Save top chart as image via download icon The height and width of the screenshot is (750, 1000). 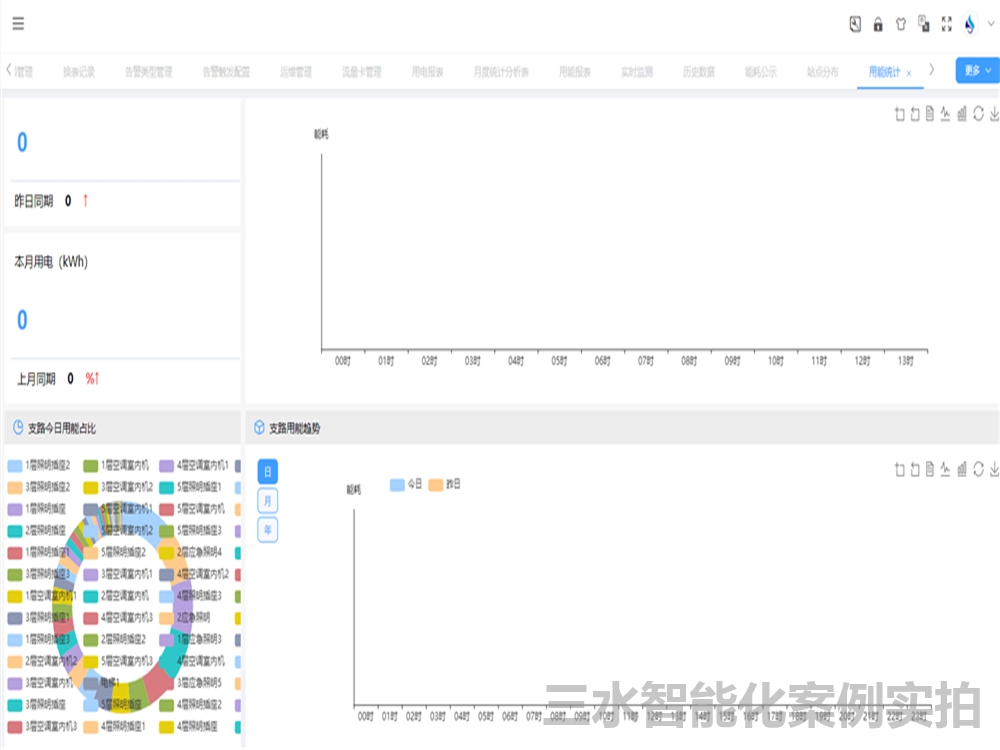click(x=993, y=114)
